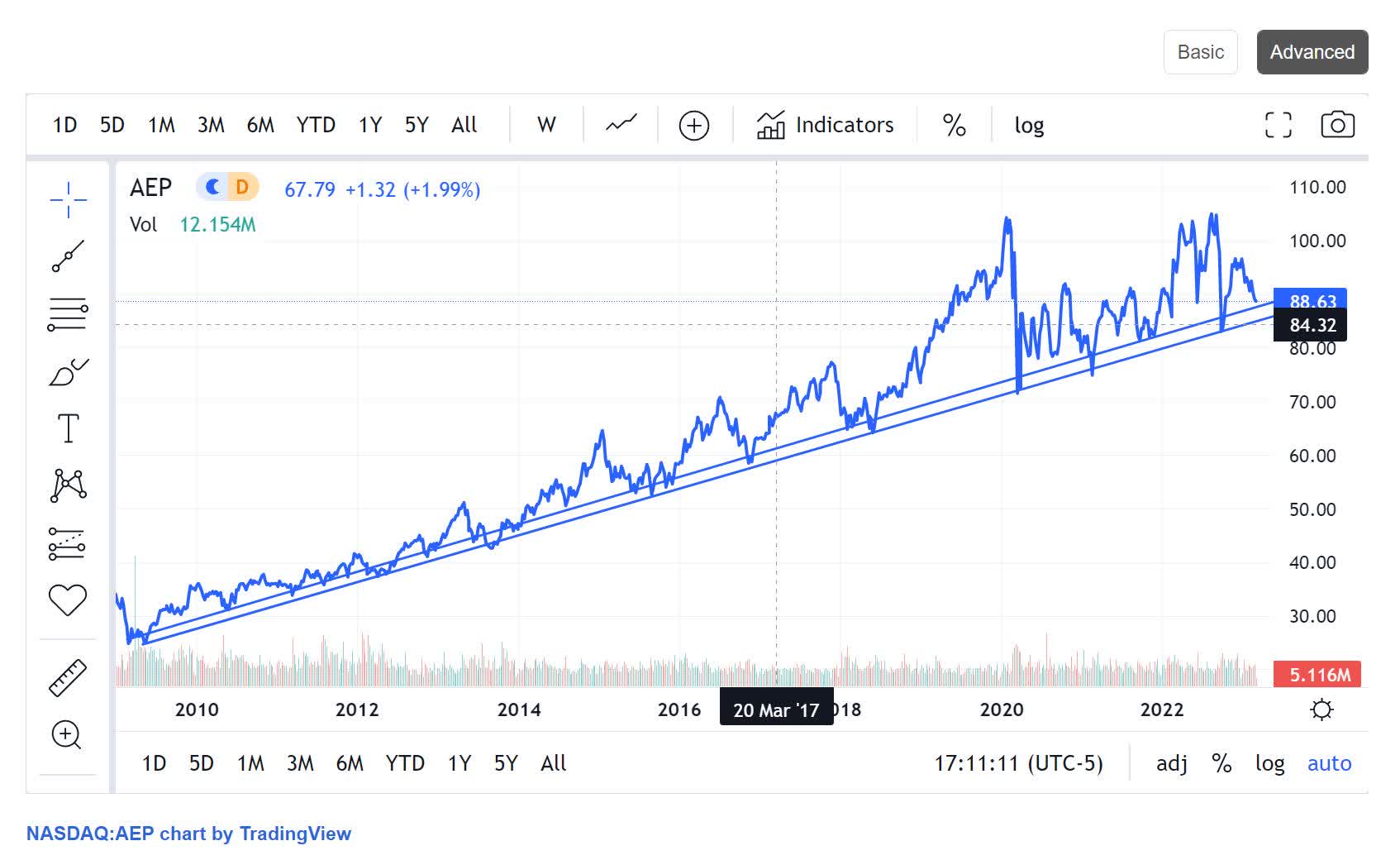Take a chart snapshot with the camera icon
Screen dimensions: 1400x860
tap(1339, 124)
